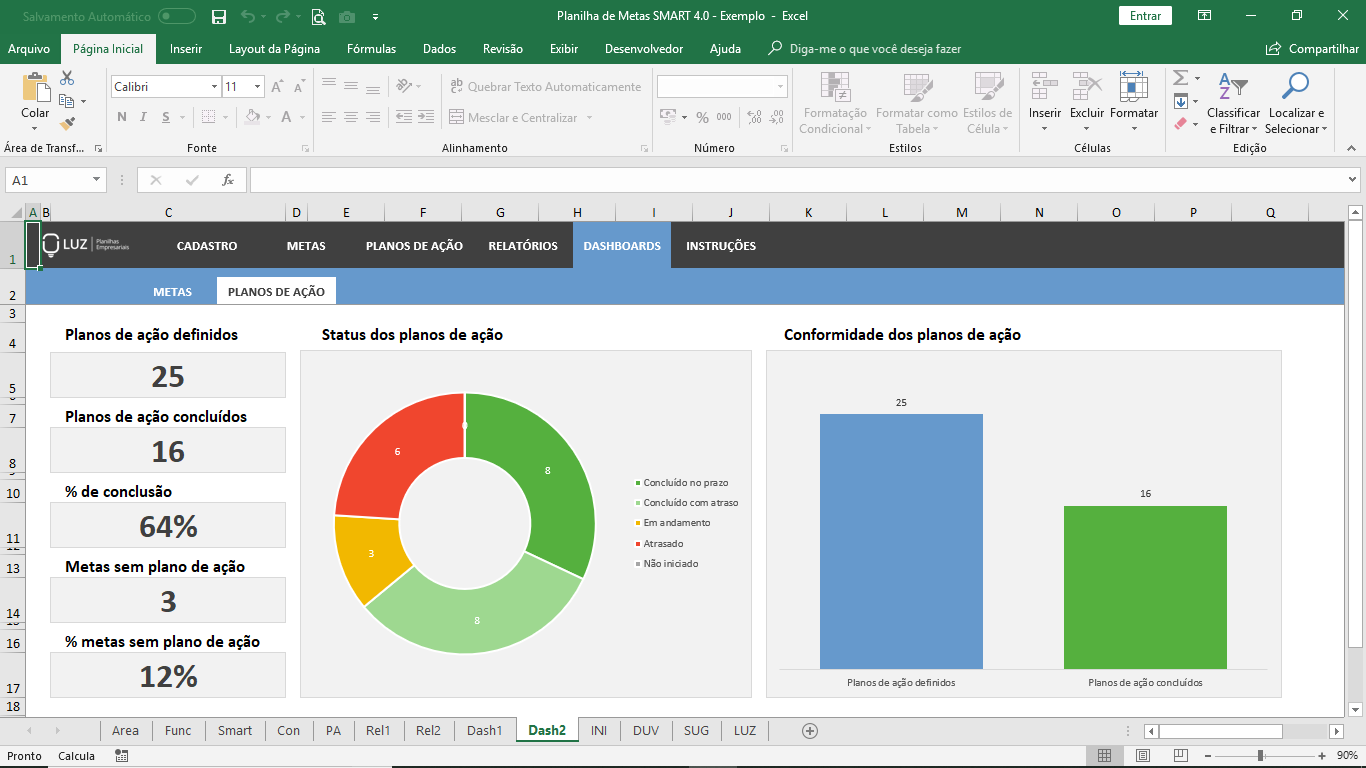Add a new sheet with plus icon
Screen dimensions: 1366x768
(810, 731)
